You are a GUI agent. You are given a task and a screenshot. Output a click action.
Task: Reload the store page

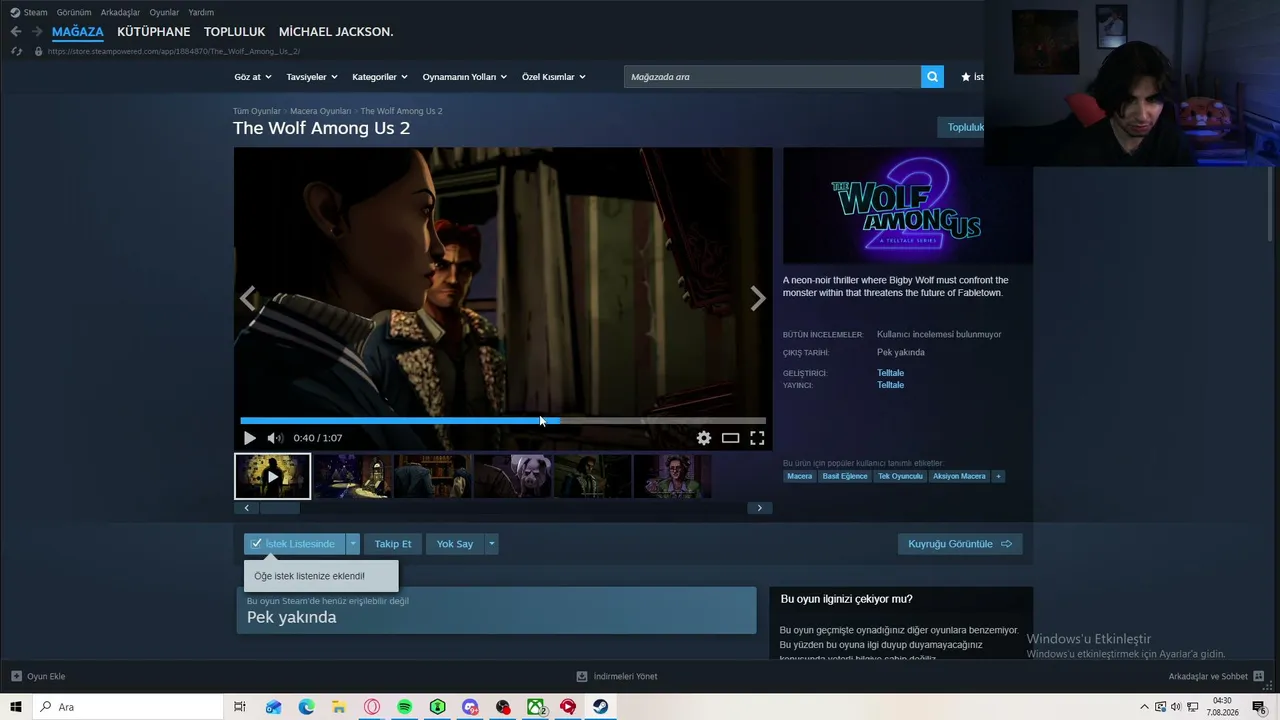[16, 51]
